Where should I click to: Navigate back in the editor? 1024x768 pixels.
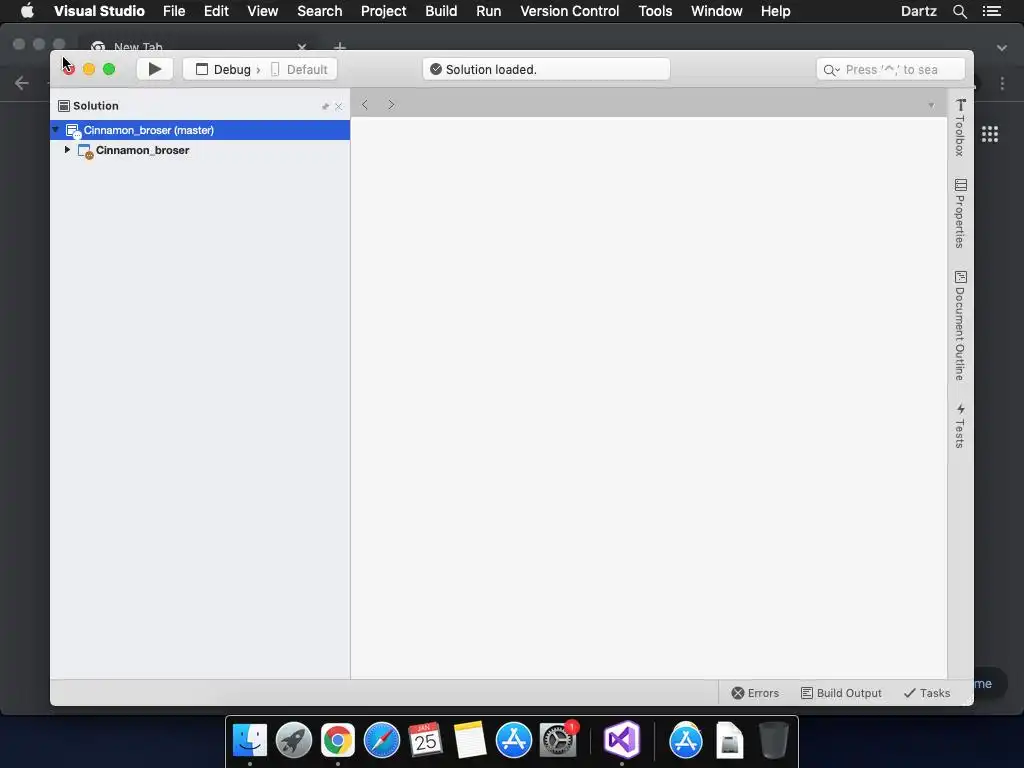coord(365,104)
